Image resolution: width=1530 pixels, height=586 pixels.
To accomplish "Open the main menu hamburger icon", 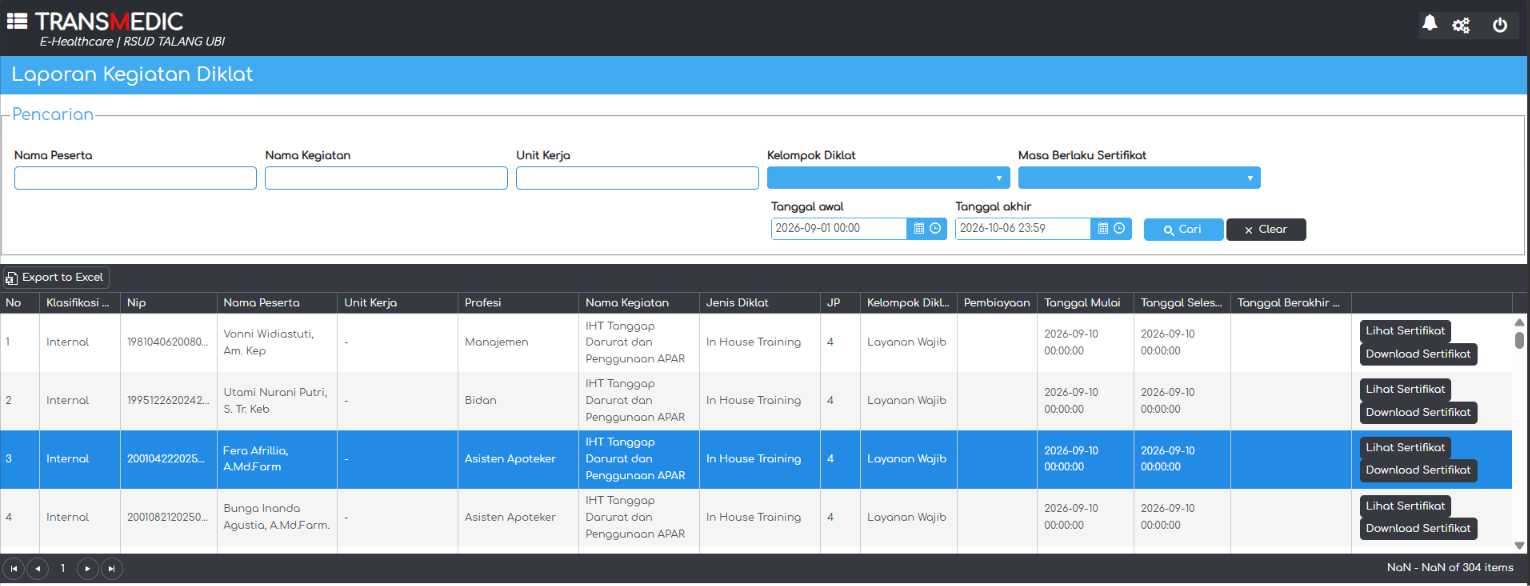I will [17, 21].
